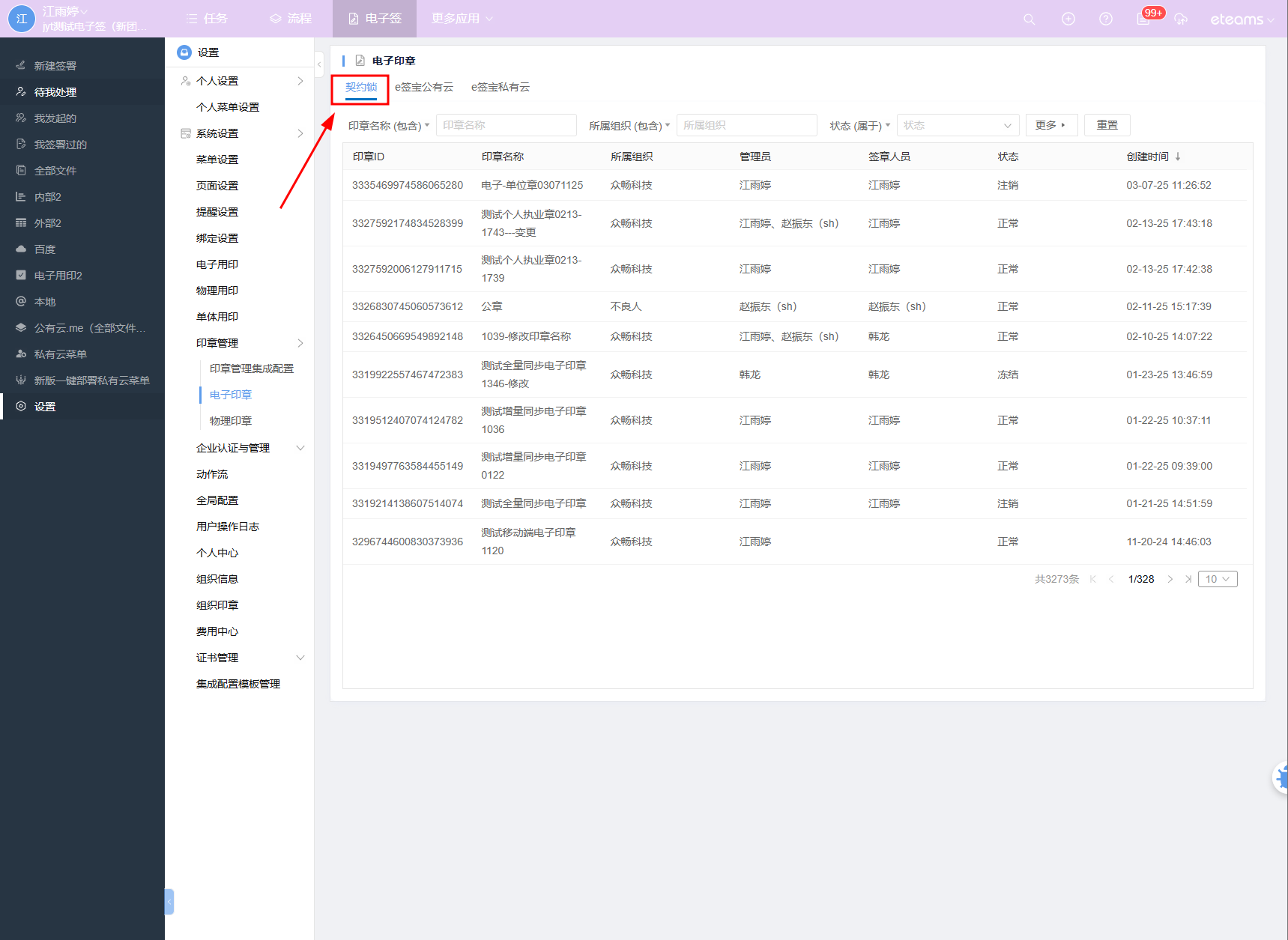Open the 更多应用 top menu
The image size is (1288, 940).
[462, 19]
